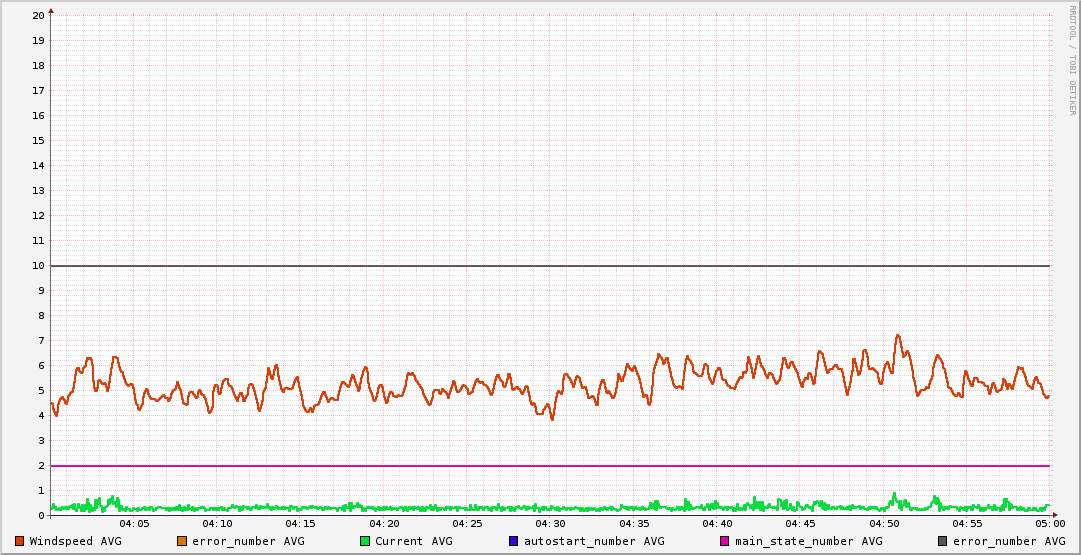Click the 04:05 time axis label
The height and width of the screenshot is (555, 1081).
134,524
